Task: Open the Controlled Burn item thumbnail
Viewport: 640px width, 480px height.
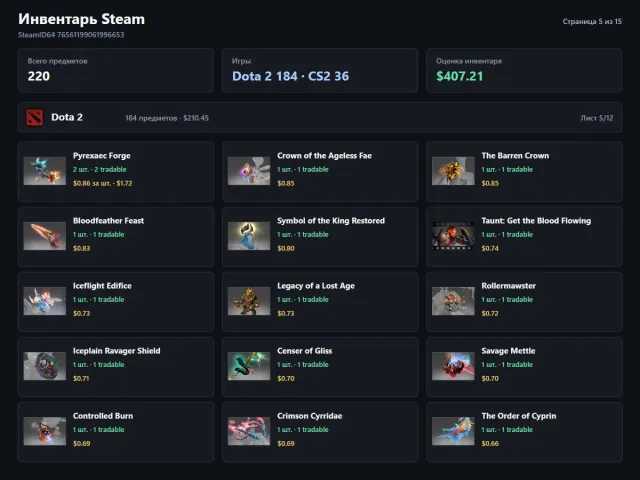Action: (45, 431)
